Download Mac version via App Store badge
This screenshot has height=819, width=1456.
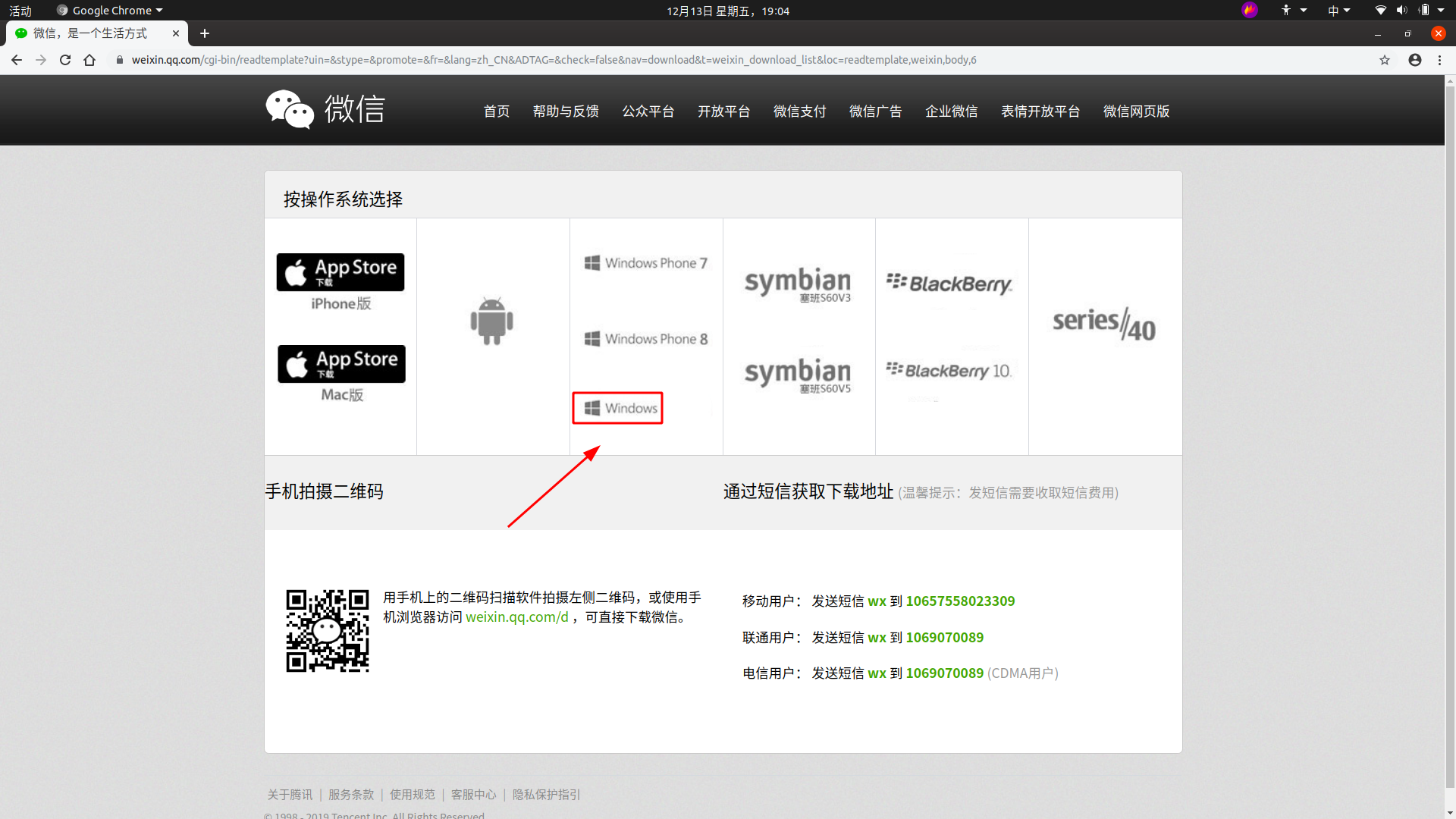tap(341, 364)
